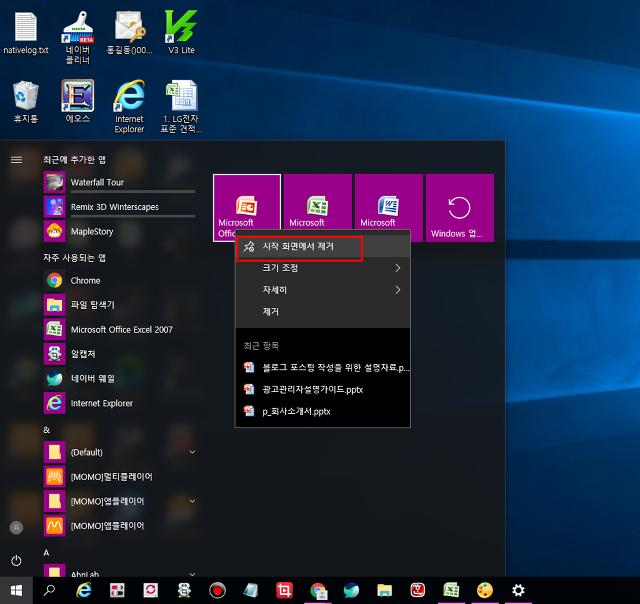Viewport: 640px width, 604px height.
Task: Expand arrow next to 크기 조정
Action: coord(398,268)
